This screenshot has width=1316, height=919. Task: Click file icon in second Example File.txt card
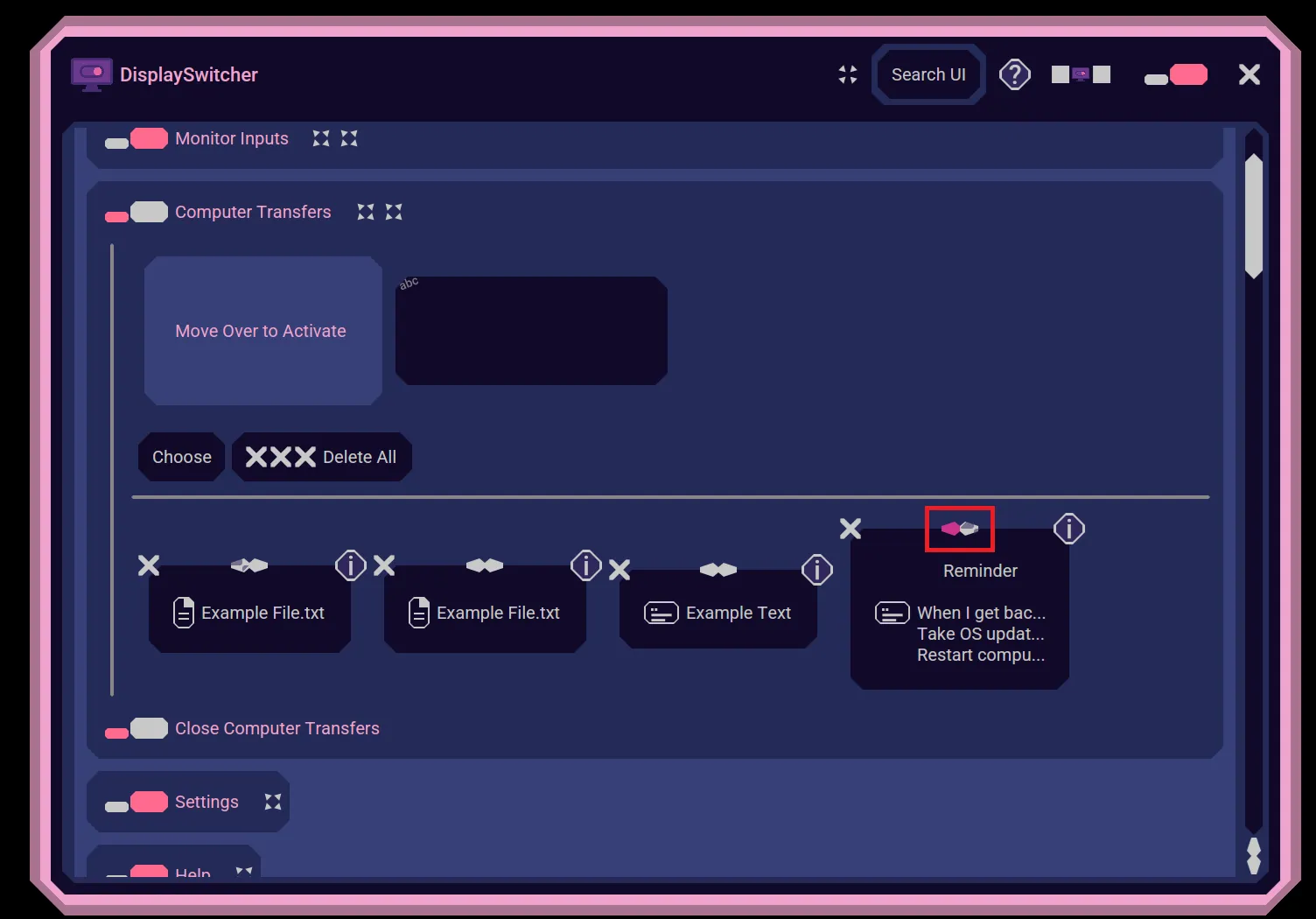419,613
